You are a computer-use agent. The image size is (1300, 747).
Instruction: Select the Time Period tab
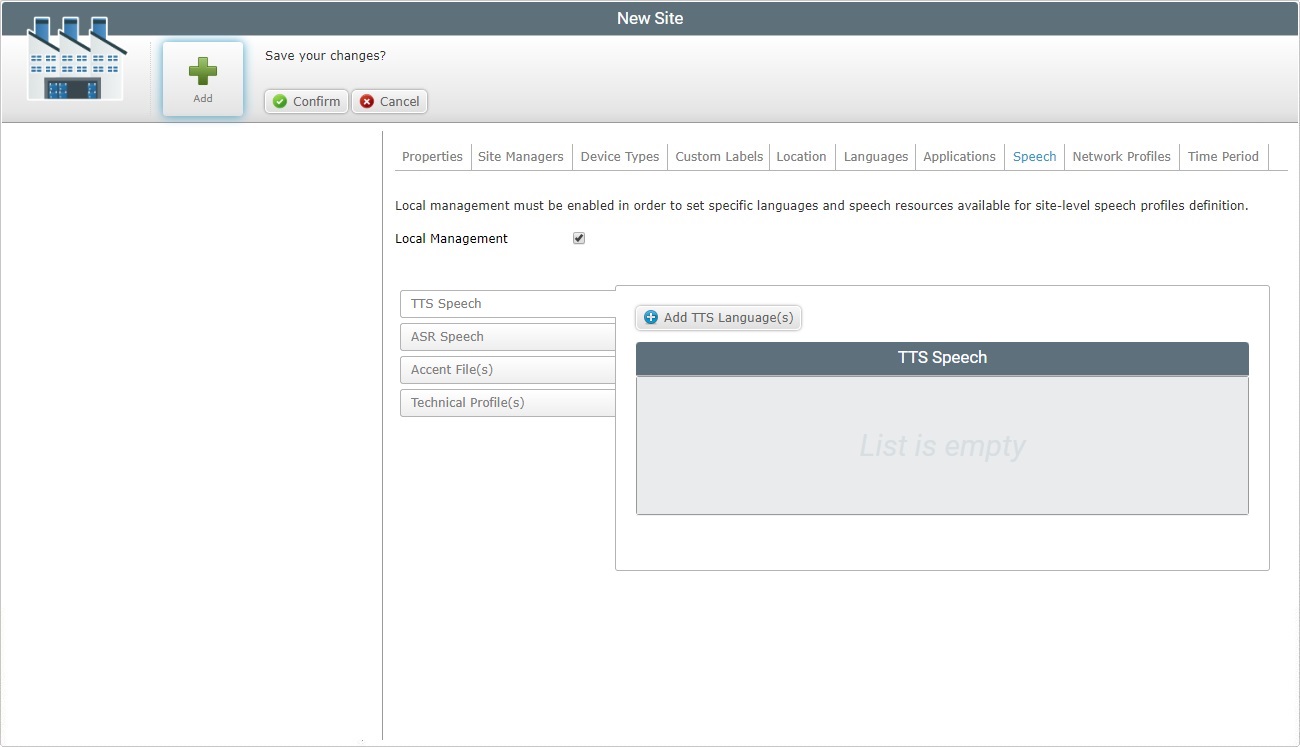1222,156
